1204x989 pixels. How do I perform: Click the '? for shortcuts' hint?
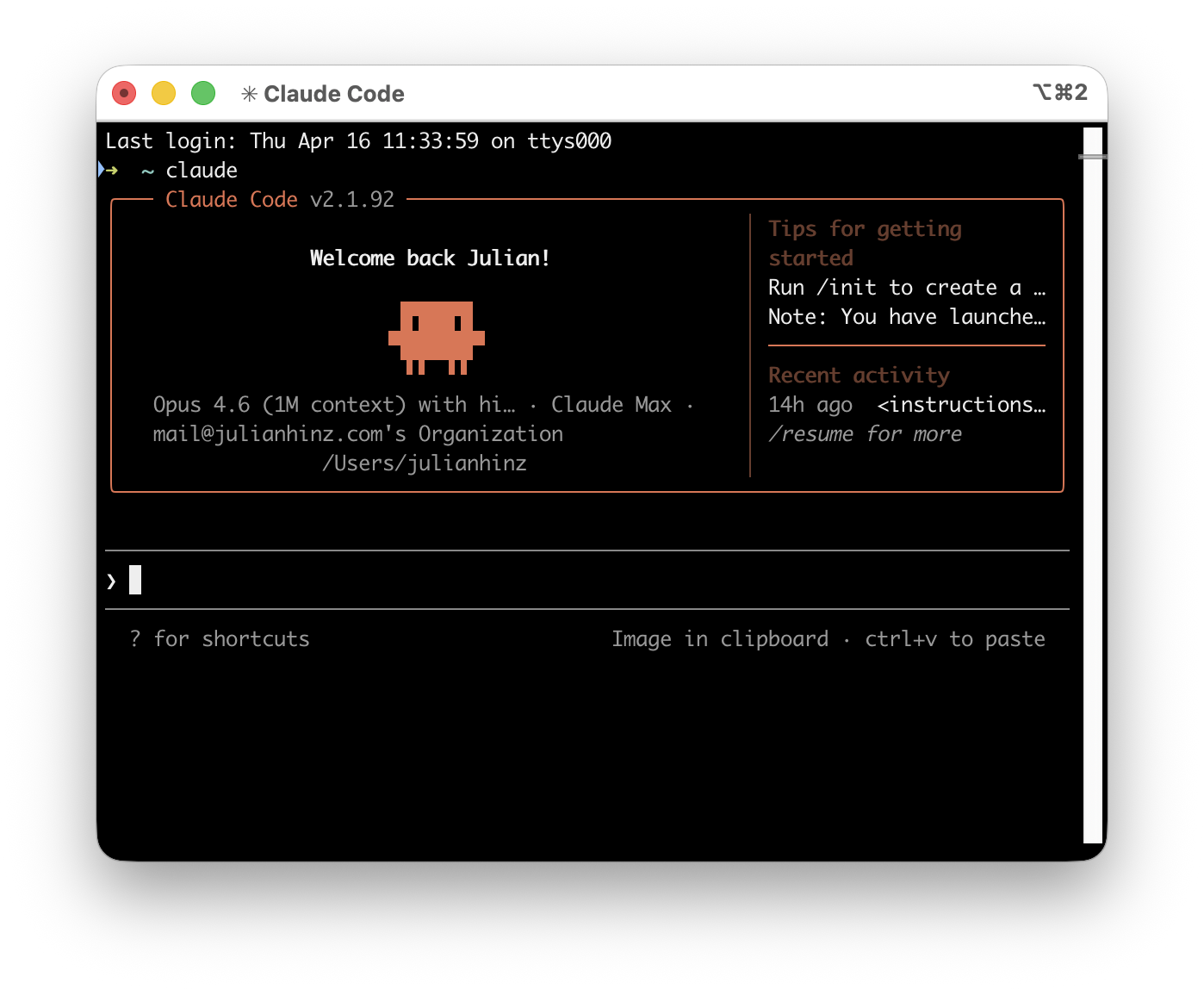pyautogui.click(x=220, y=639)
